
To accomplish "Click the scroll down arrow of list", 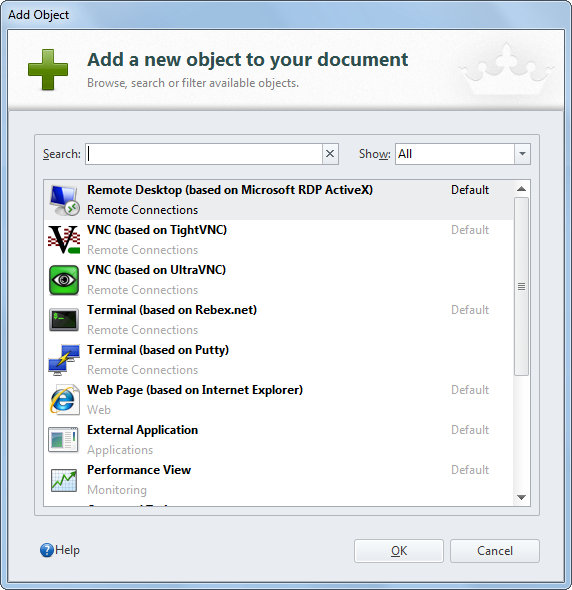I will click(521, 497).
